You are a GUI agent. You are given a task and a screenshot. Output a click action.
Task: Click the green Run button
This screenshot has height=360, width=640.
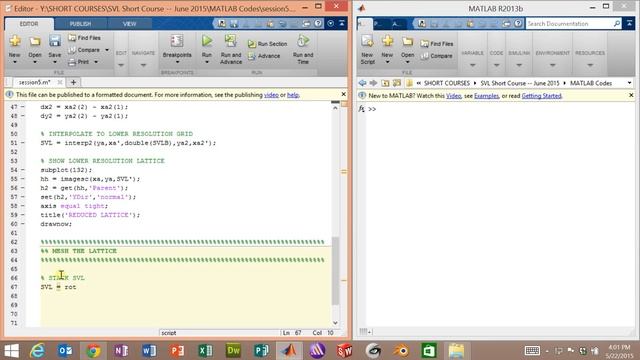point(207,41)
